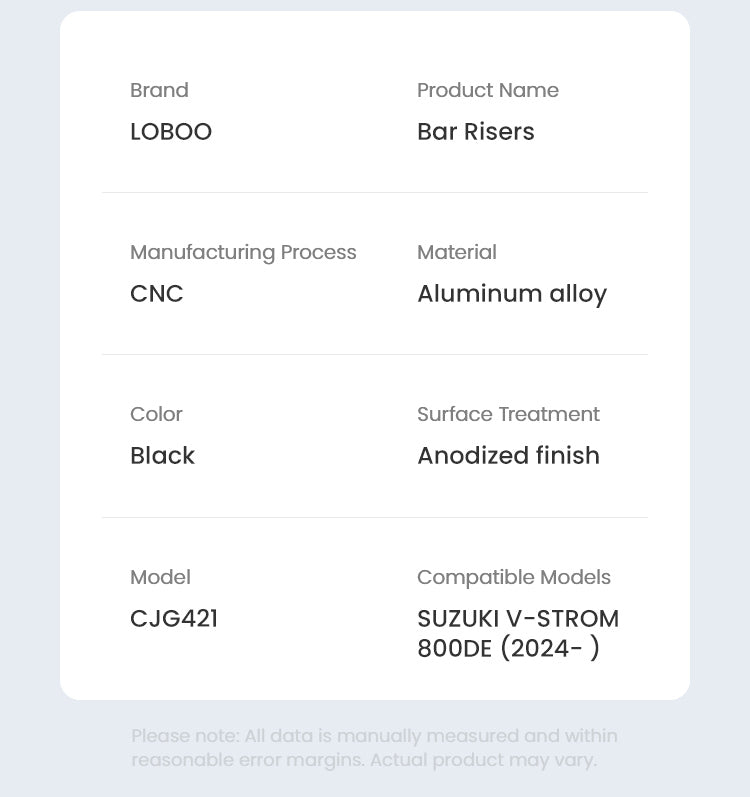Select the CNC value
This screenshot has width=750, height=797.
pos(157,293)
